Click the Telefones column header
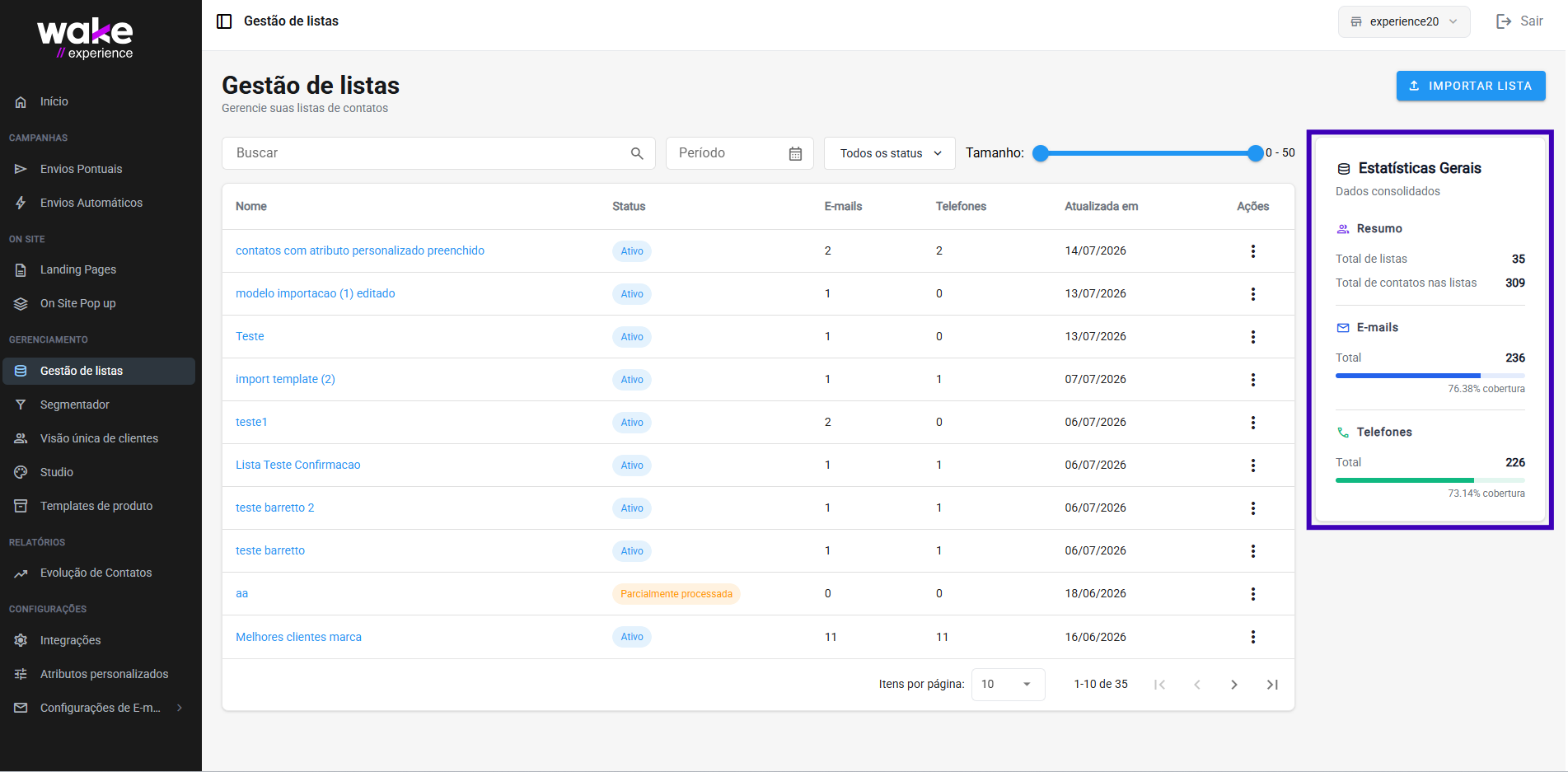This screenshot has height=772, width=1568. (961, 207)
